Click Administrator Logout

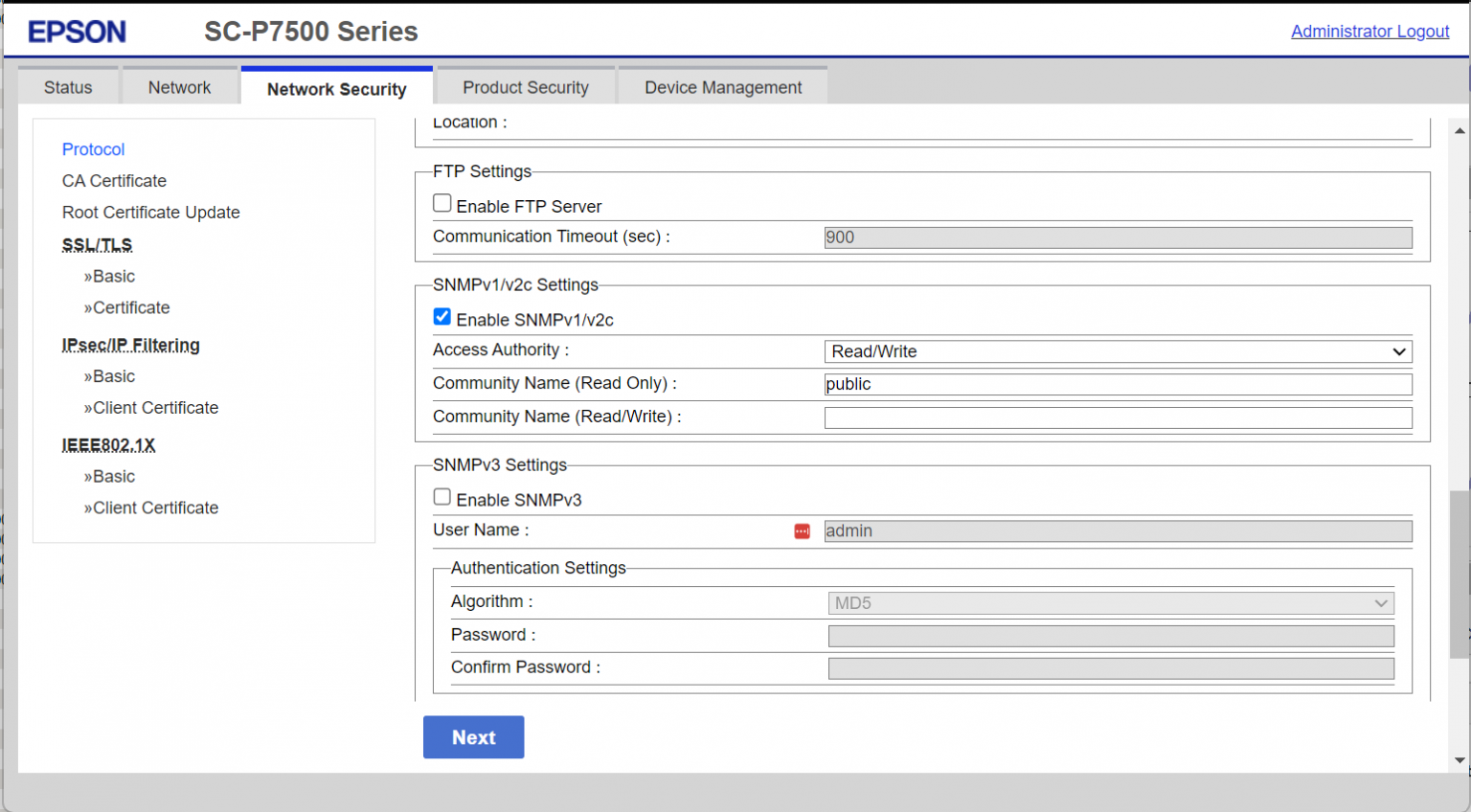1369,32
